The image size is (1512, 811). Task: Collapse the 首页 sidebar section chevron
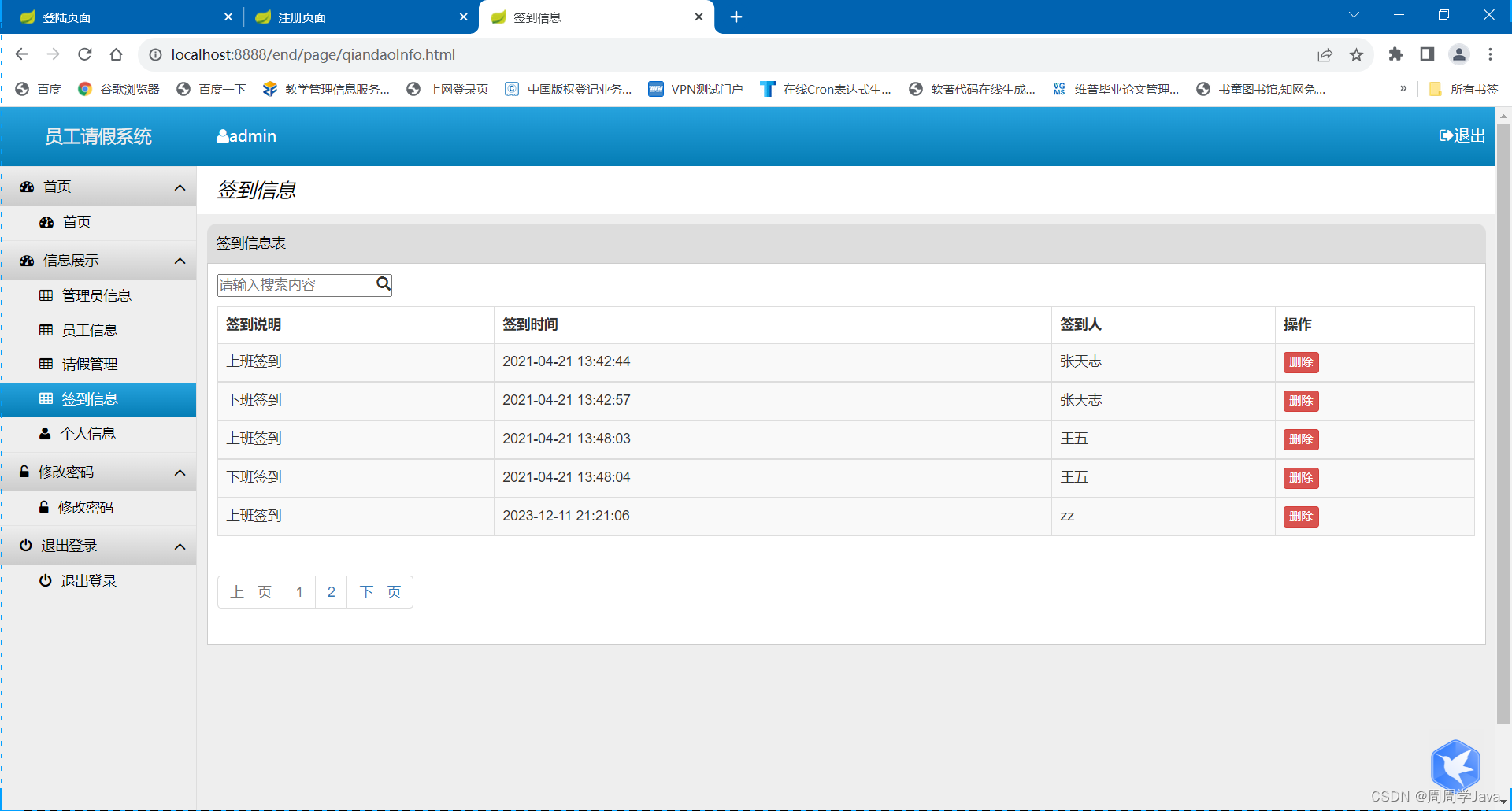tap(179, 187)
